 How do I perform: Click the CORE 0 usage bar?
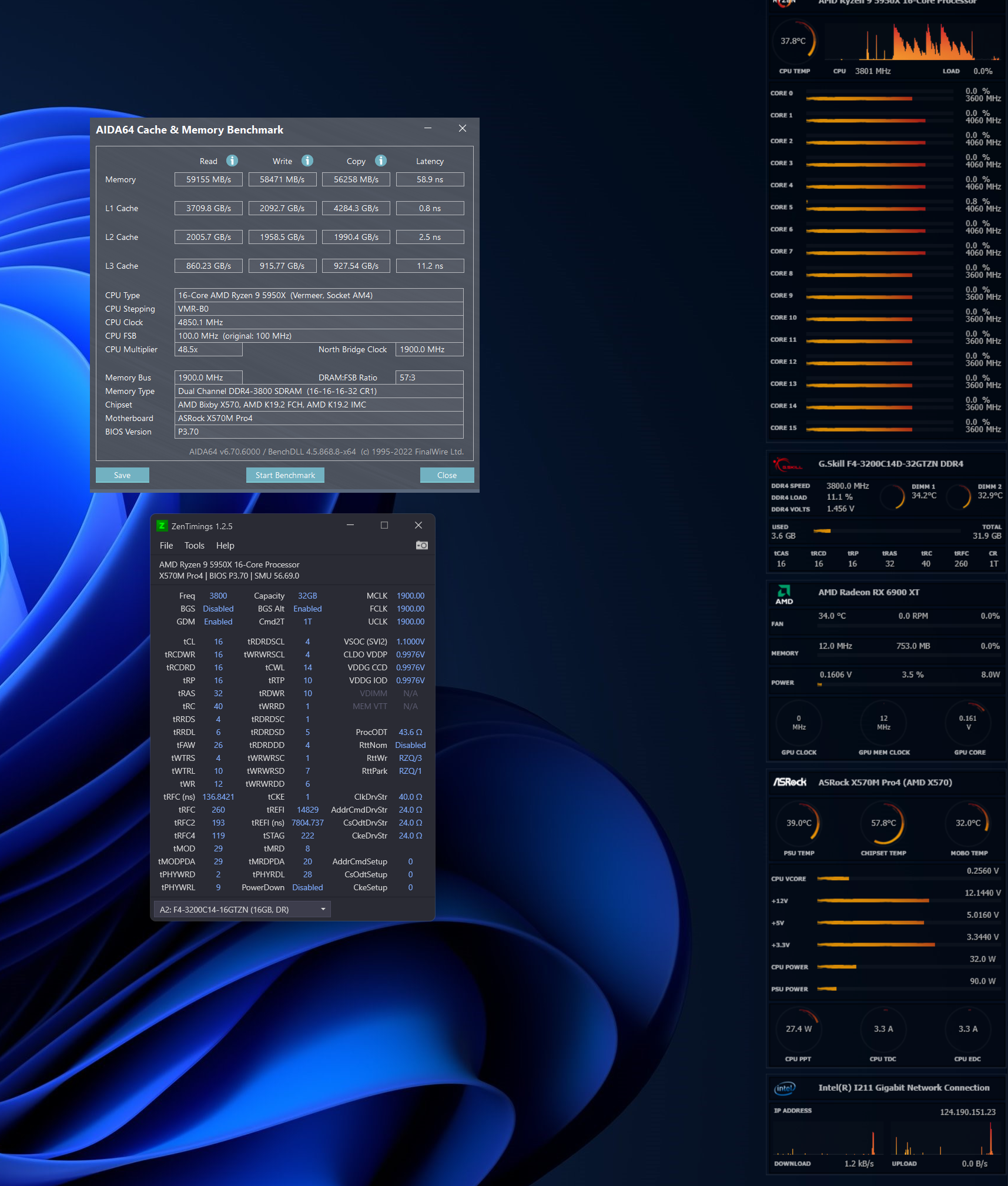(x=879, y=98)
